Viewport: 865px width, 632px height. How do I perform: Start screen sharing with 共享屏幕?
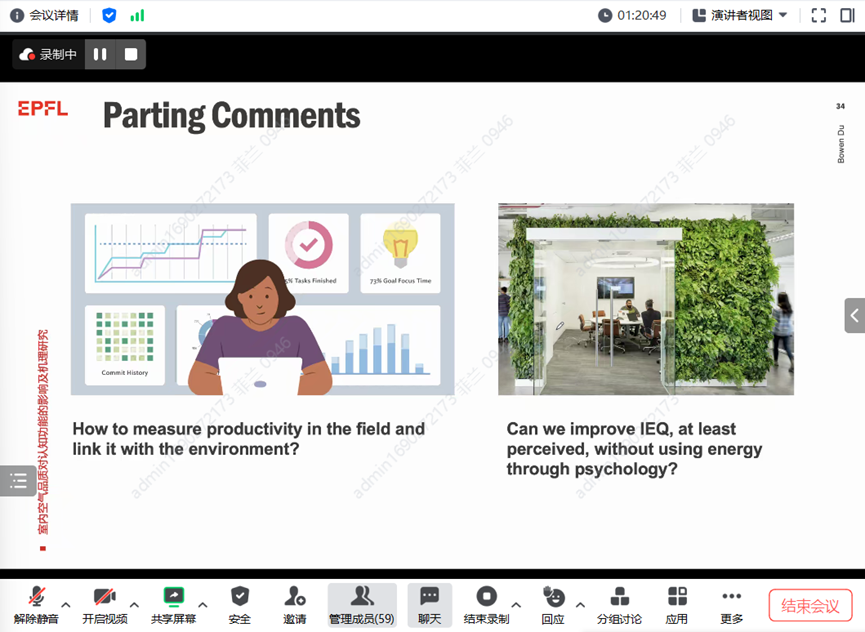[x=173, y=605]
